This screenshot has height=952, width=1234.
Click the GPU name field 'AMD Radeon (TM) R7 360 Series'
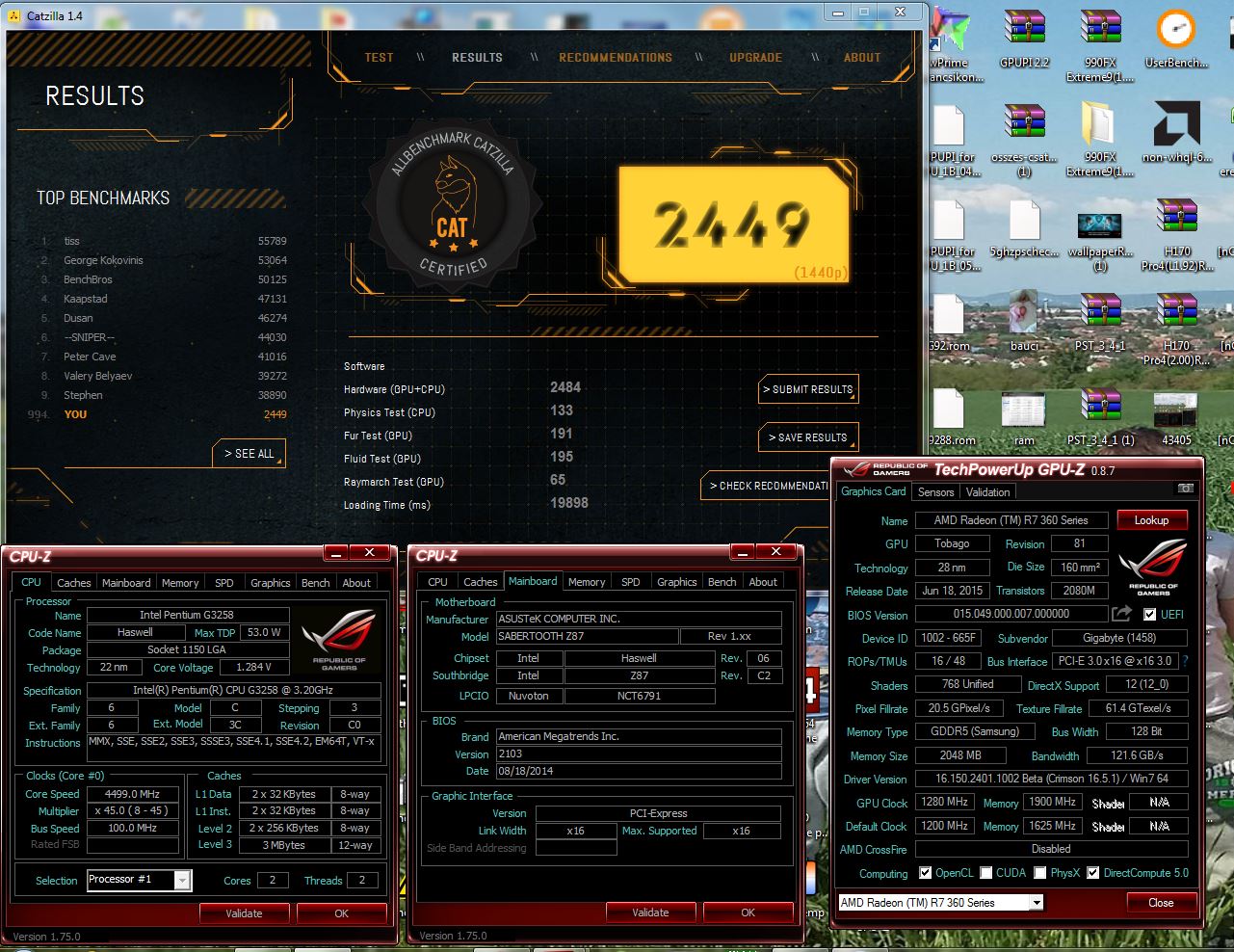pyautogui.click(x=1011, y=520)
